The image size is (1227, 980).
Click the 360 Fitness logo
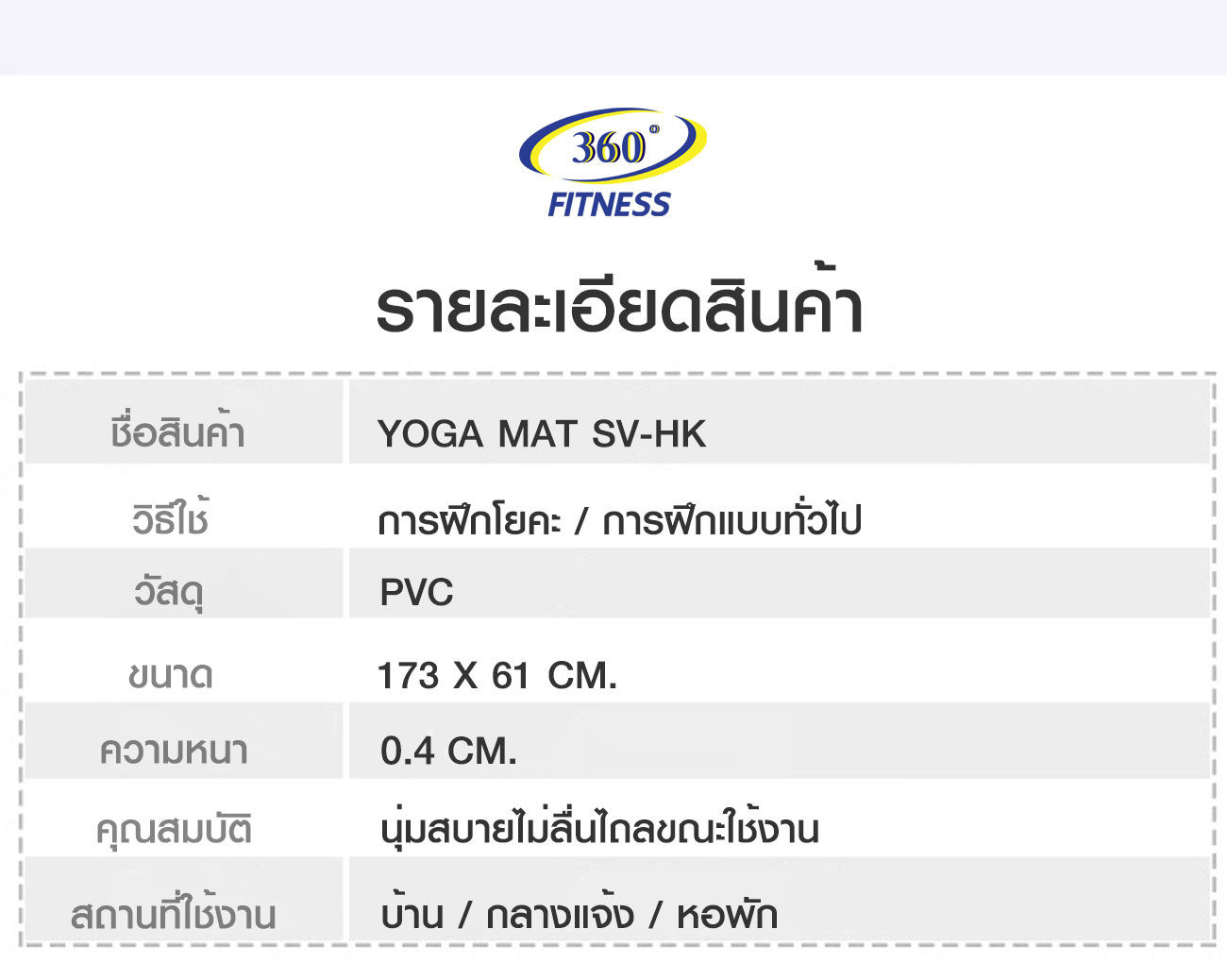click(x=612, y=162)
